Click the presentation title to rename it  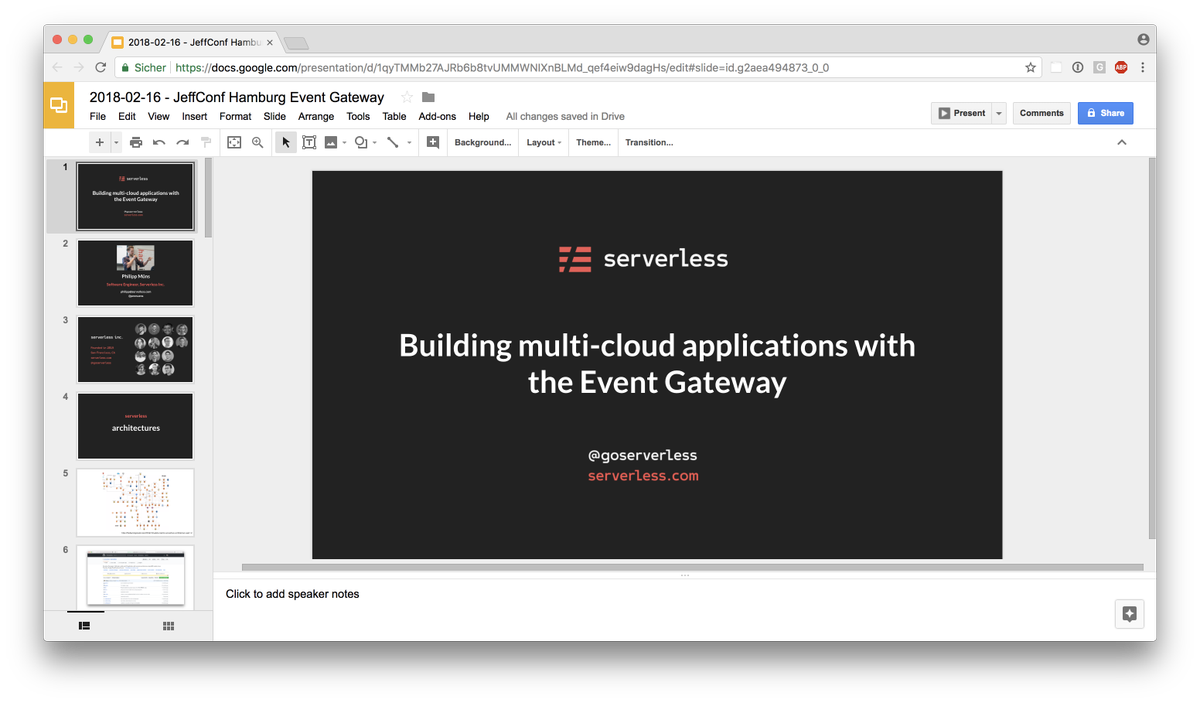237,97
